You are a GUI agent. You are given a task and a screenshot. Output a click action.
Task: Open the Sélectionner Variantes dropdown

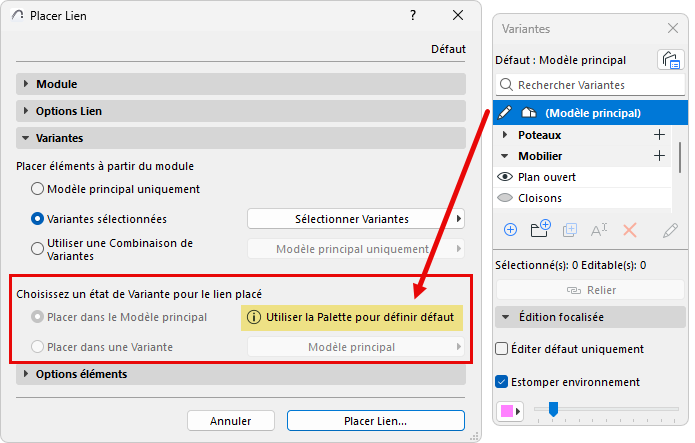(x=355, y=219)
